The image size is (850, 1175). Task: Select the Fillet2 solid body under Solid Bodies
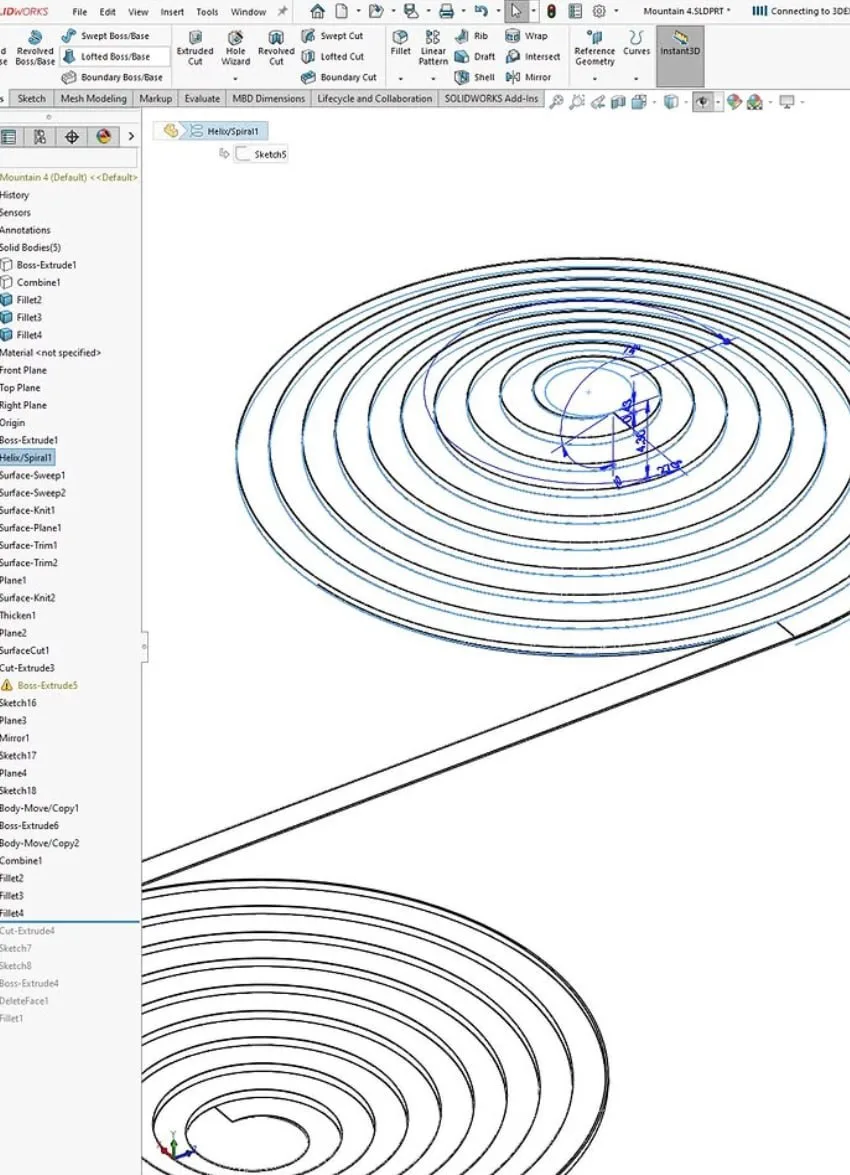pyautogui.click(x=22, y=300)
